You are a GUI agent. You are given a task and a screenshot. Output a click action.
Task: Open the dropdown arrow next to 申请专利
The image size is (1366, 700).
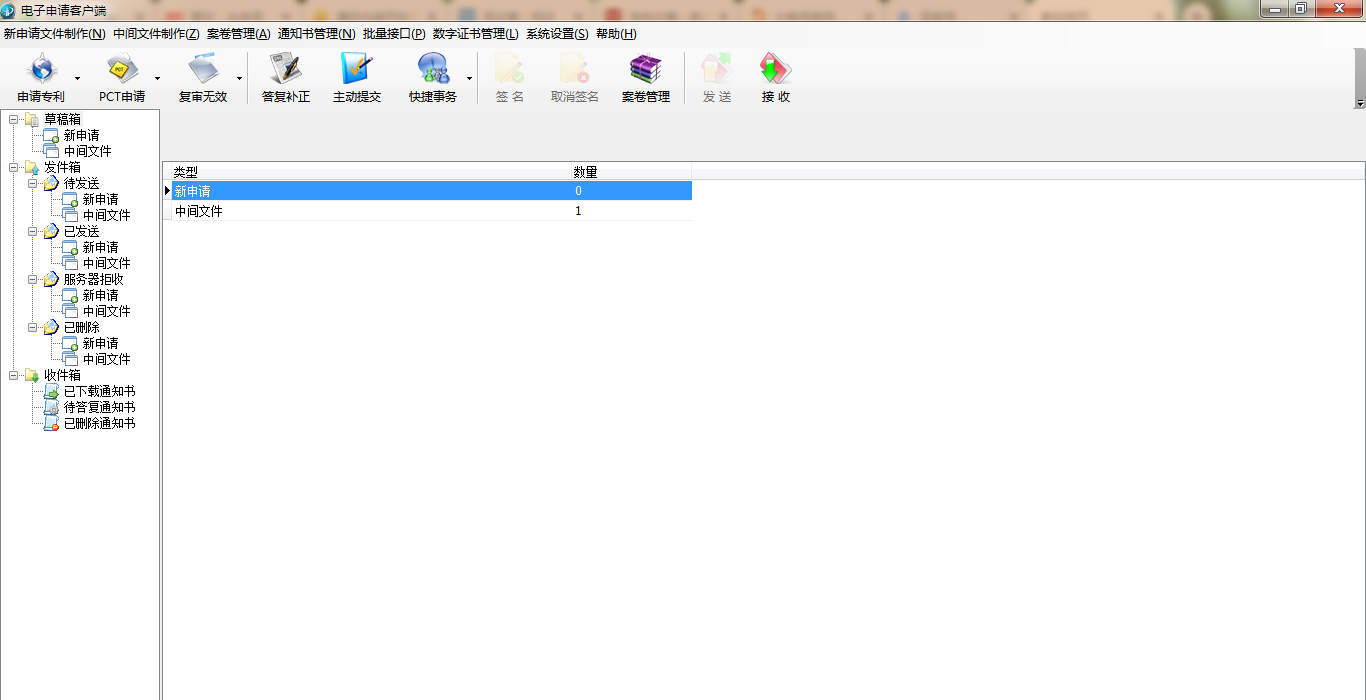77,78
